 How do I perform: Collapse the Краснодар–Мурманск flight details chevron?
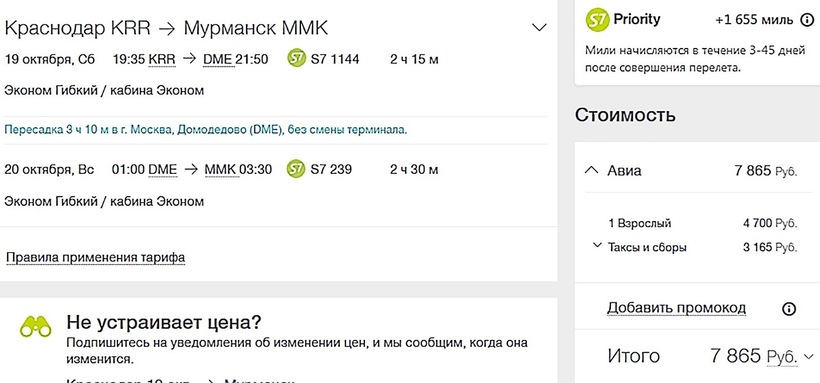pyautogui.click(x=539, y=28)
